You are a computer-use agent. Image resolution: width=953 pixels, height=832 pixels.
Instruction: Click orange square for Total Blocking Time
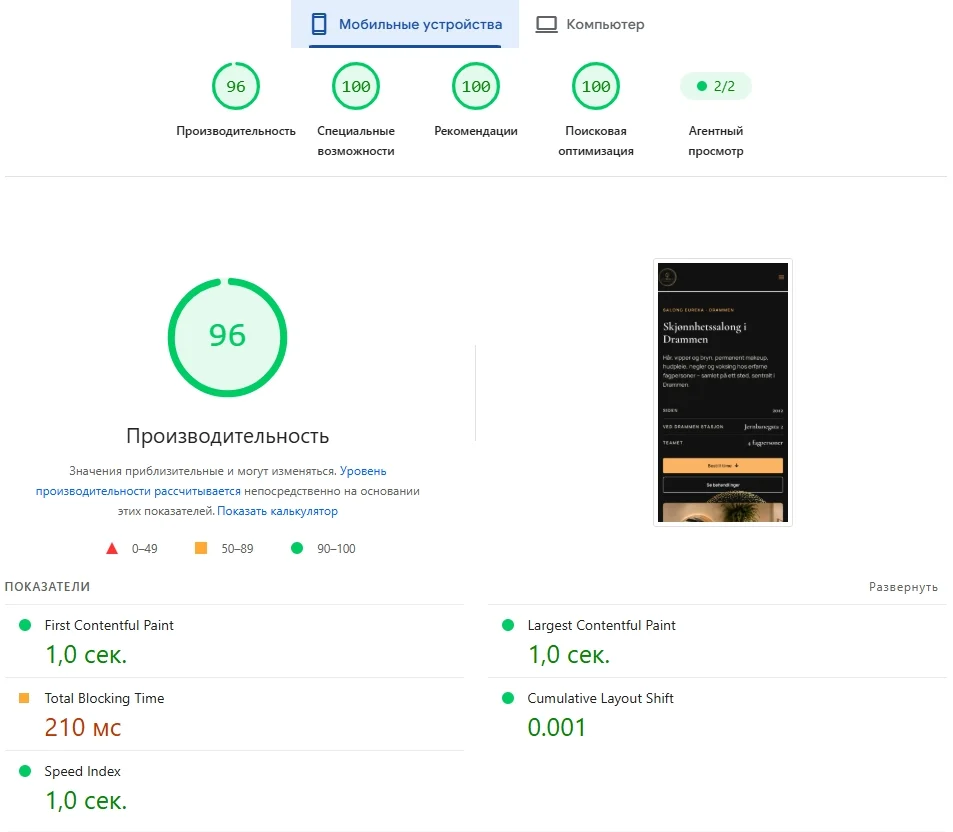coord(24,698)
